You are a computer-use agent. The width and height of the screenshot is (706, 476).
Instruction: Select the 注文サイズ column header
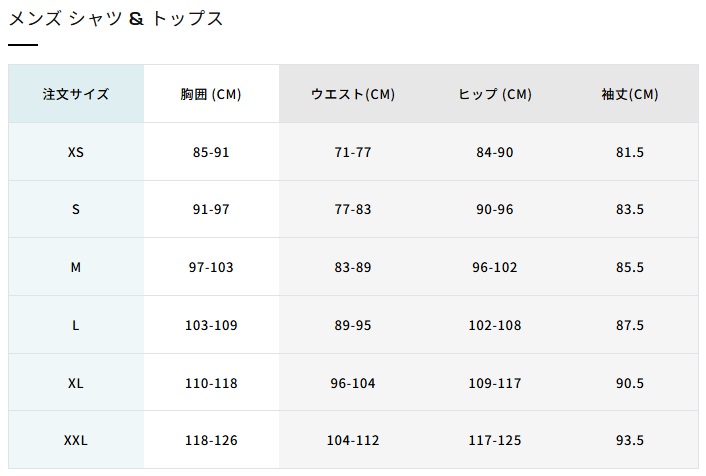pos(76,94)
